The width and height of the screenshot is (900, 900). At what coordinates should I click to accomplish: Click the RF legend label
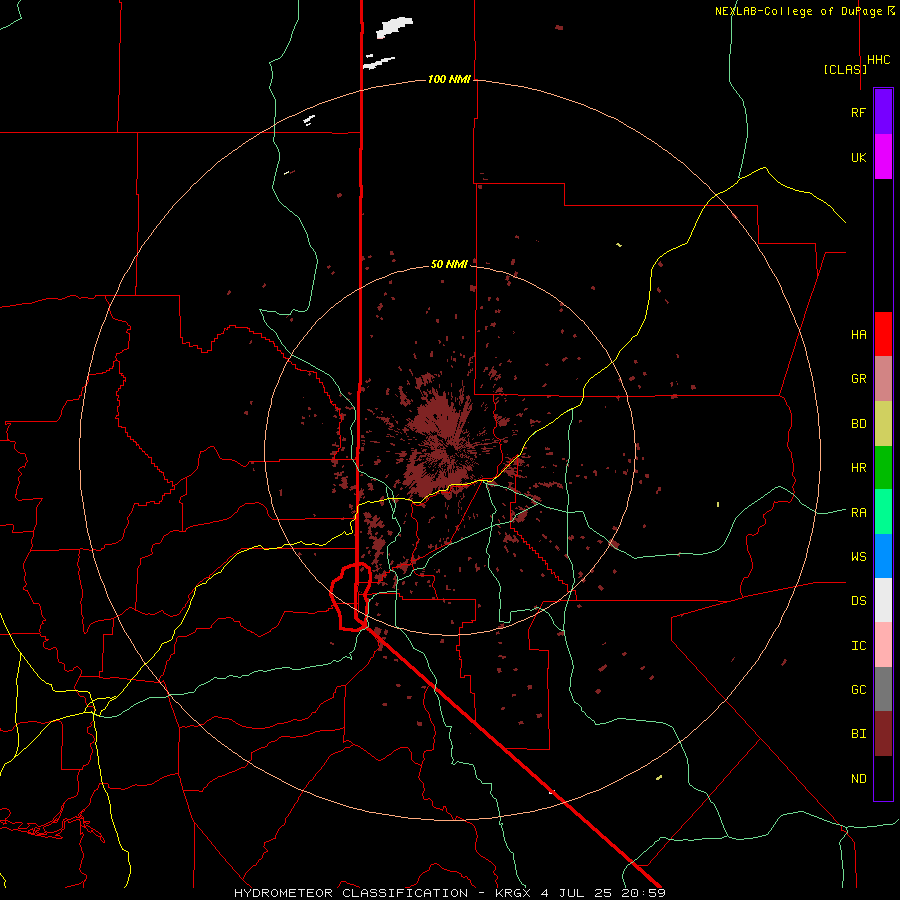pyautogui.click(x=858, y=113)
